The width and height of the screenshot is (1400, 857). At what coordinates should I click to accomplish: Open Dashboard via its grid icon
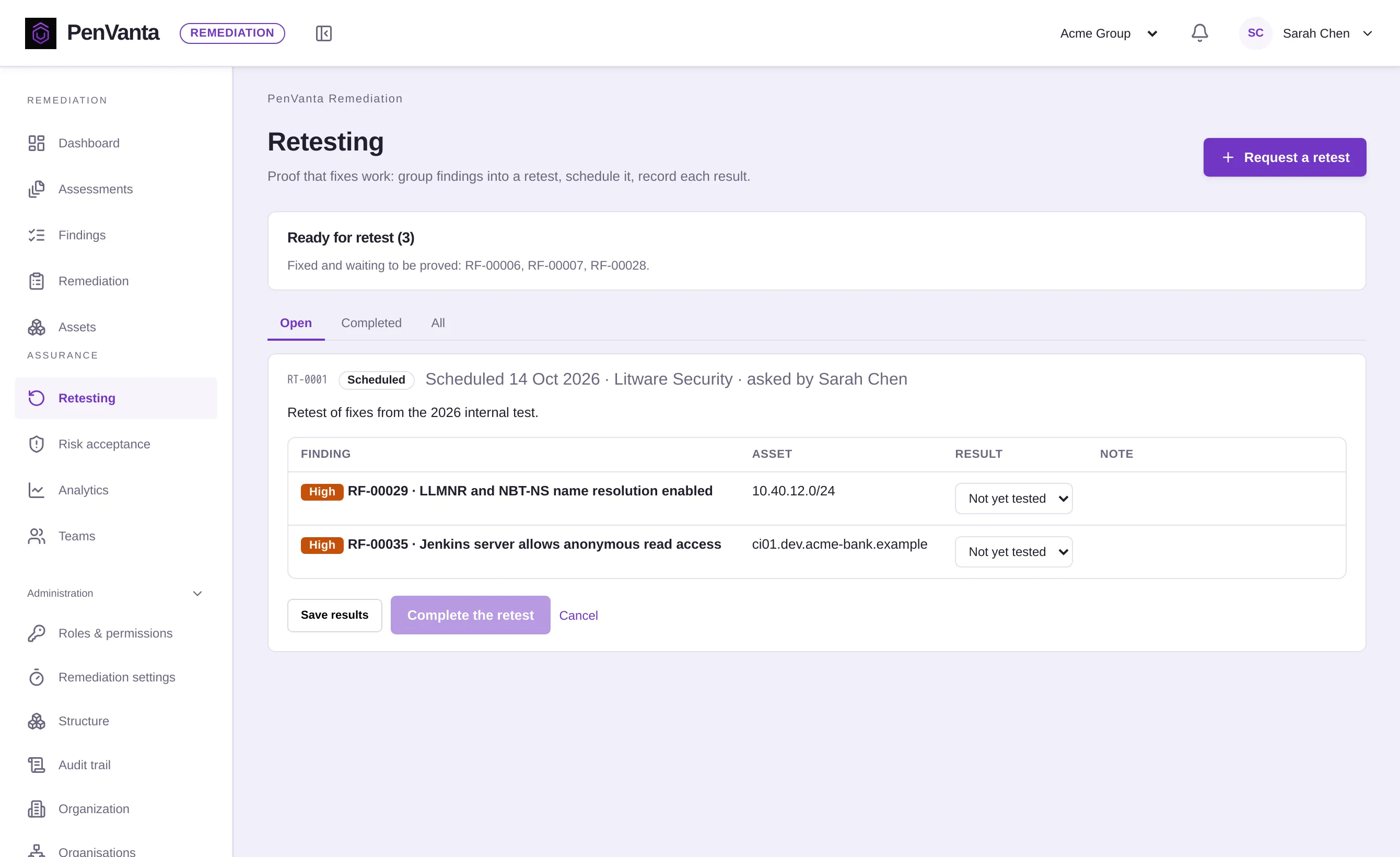click(x=37, y=143)
